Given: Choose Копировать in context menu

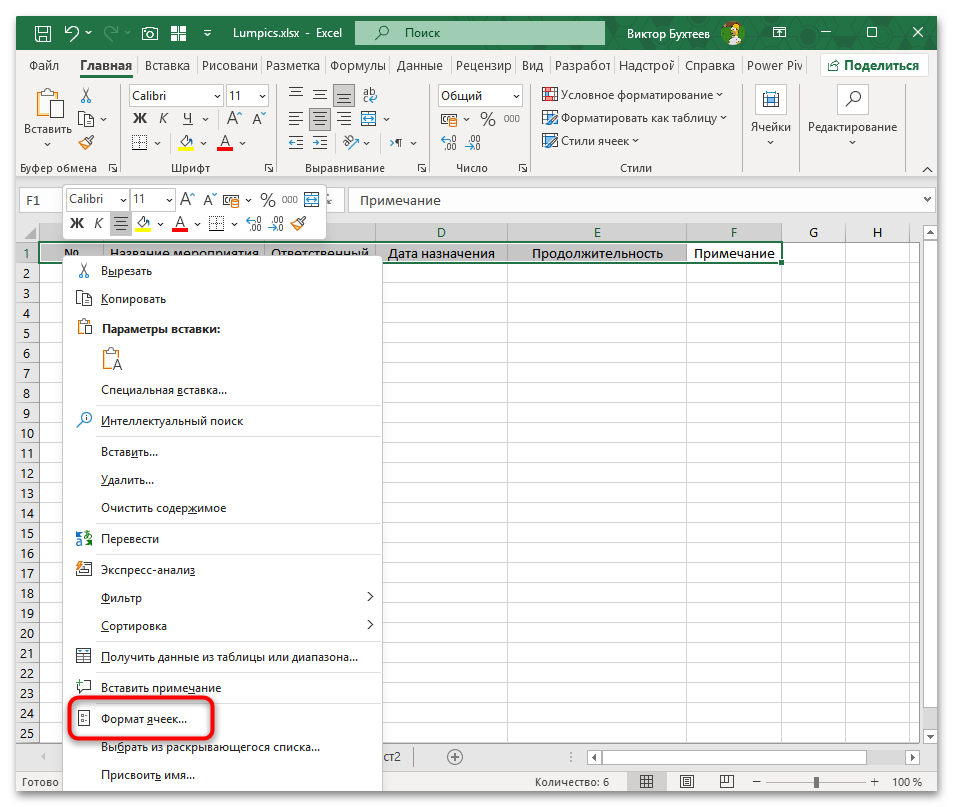Looking at the screenshot, I should pos(222,299).
